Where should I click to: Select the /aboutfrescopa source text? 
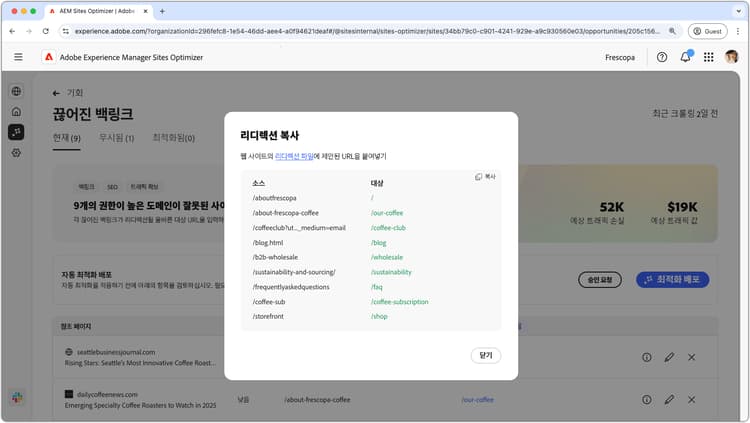point(275,198)
